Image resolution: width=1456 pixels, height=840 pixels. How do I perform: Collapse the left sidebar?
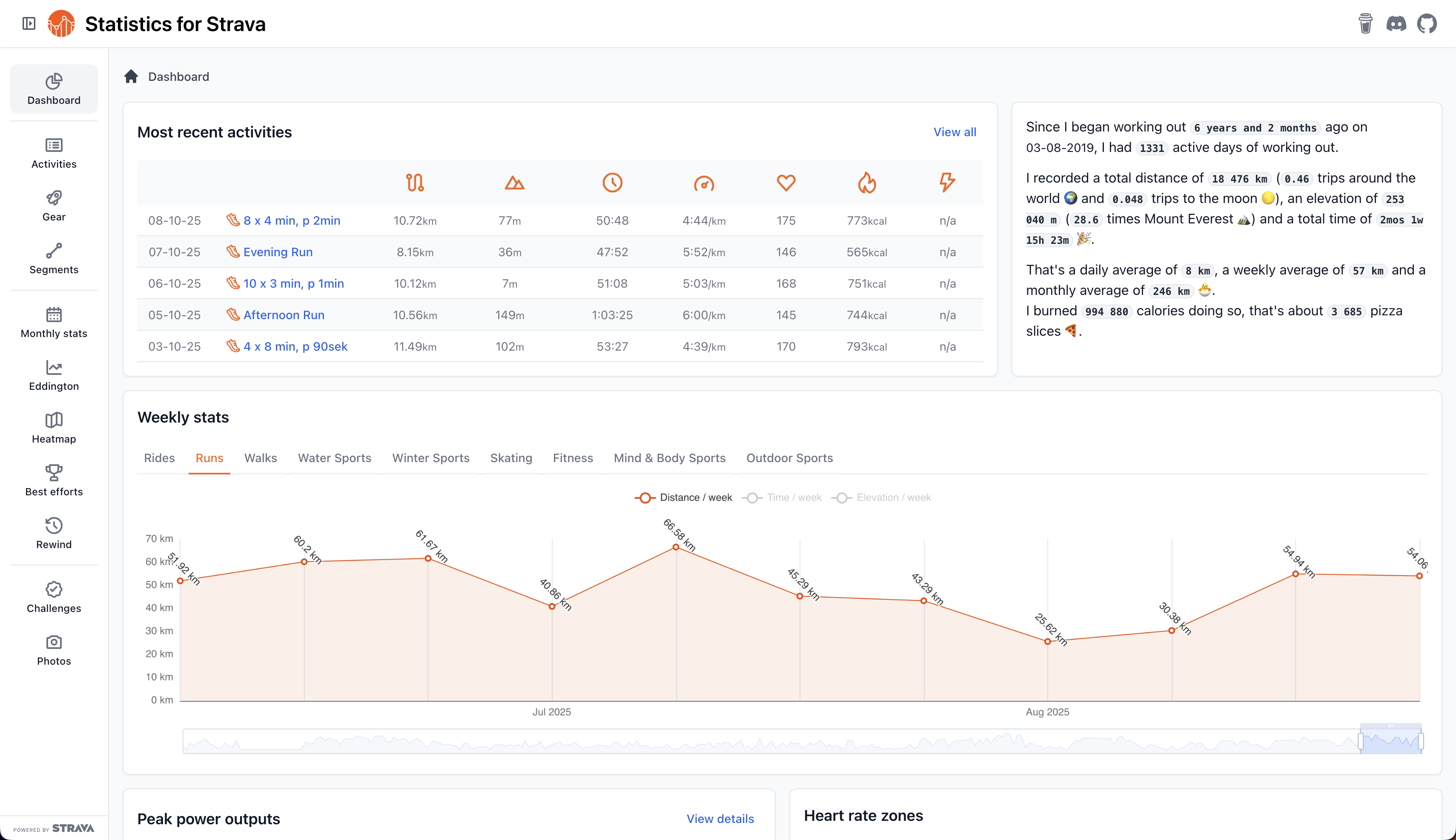(28, 24)
